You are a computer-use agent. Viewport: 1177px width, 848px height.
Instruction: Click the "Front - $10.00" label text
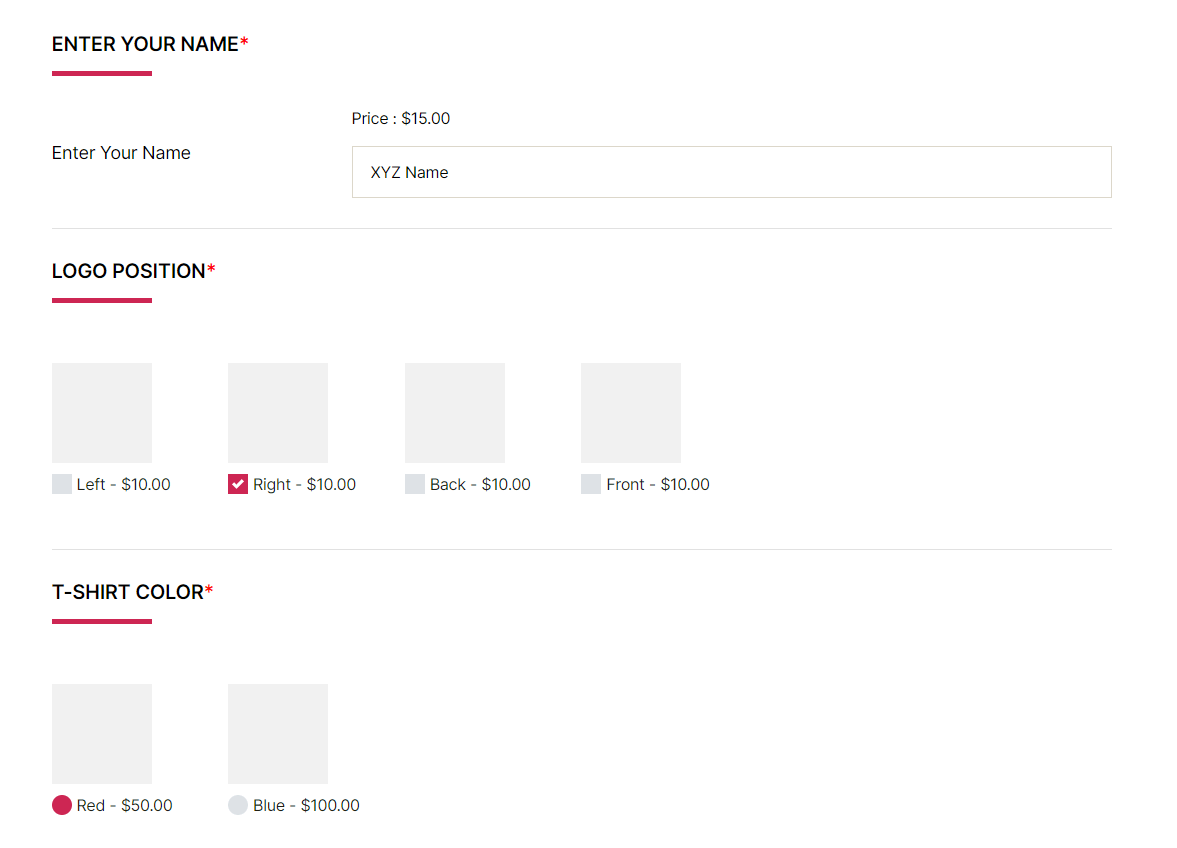658,485
